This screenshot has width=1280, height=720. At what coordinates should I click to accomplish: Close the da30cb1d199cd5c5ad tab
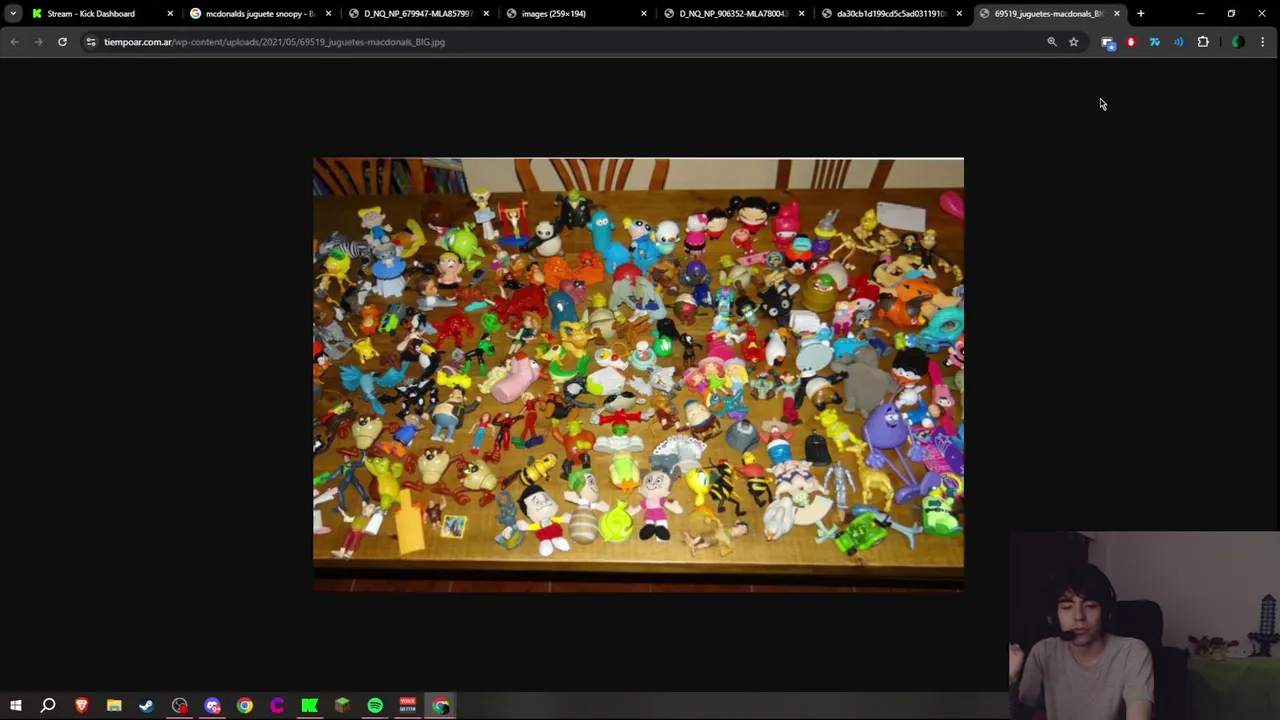959,14
